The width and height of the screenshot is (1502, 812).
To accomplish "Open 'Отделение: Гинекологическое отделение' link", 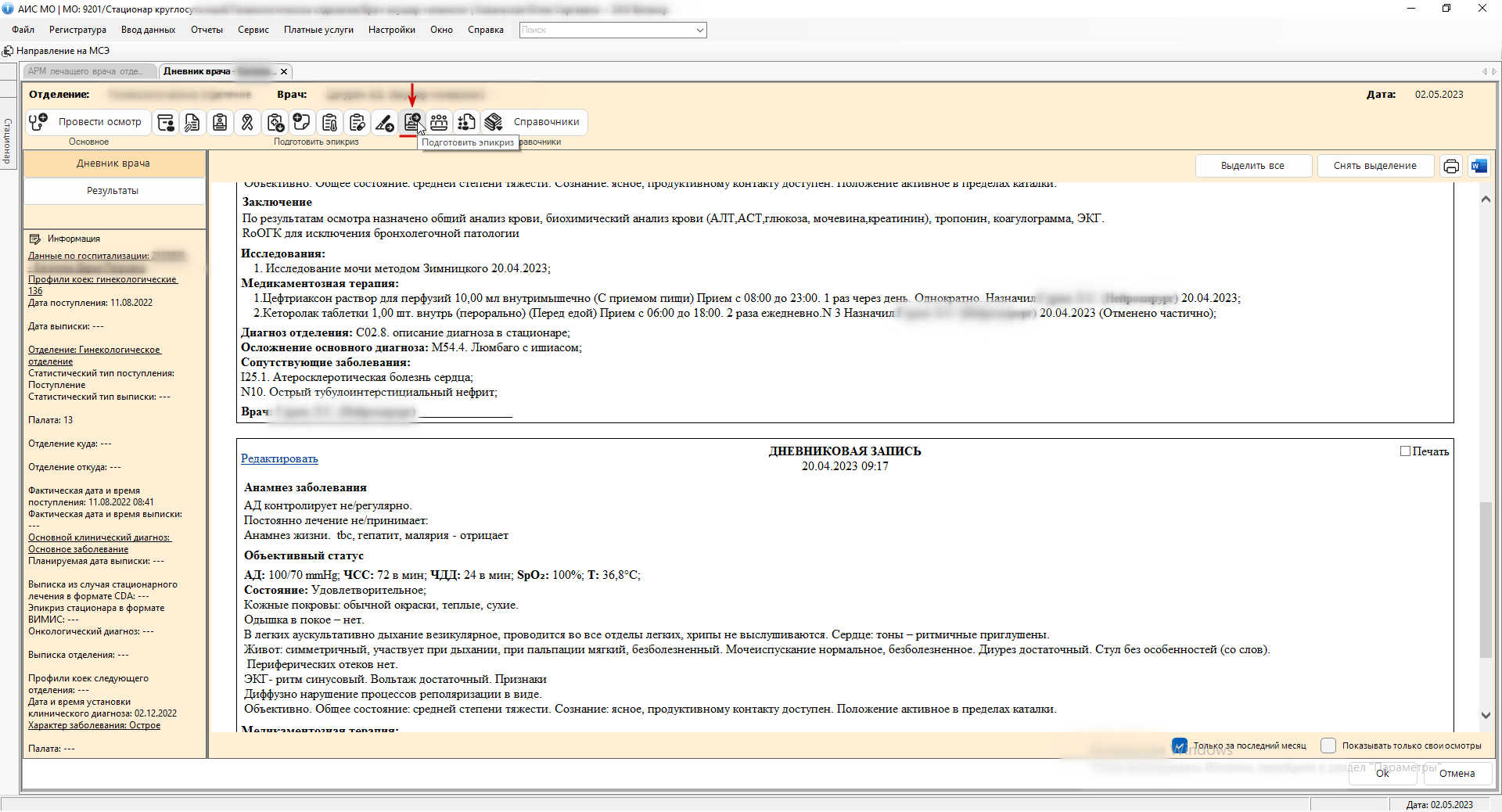I will pyautogui.click(x=94, y=355).
